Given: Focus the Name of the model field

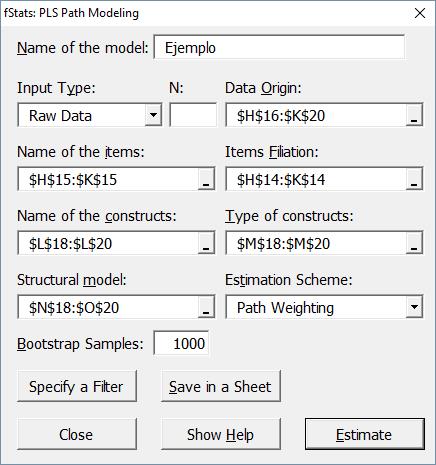Looking at the screenshot, I should tap(279, 47).
